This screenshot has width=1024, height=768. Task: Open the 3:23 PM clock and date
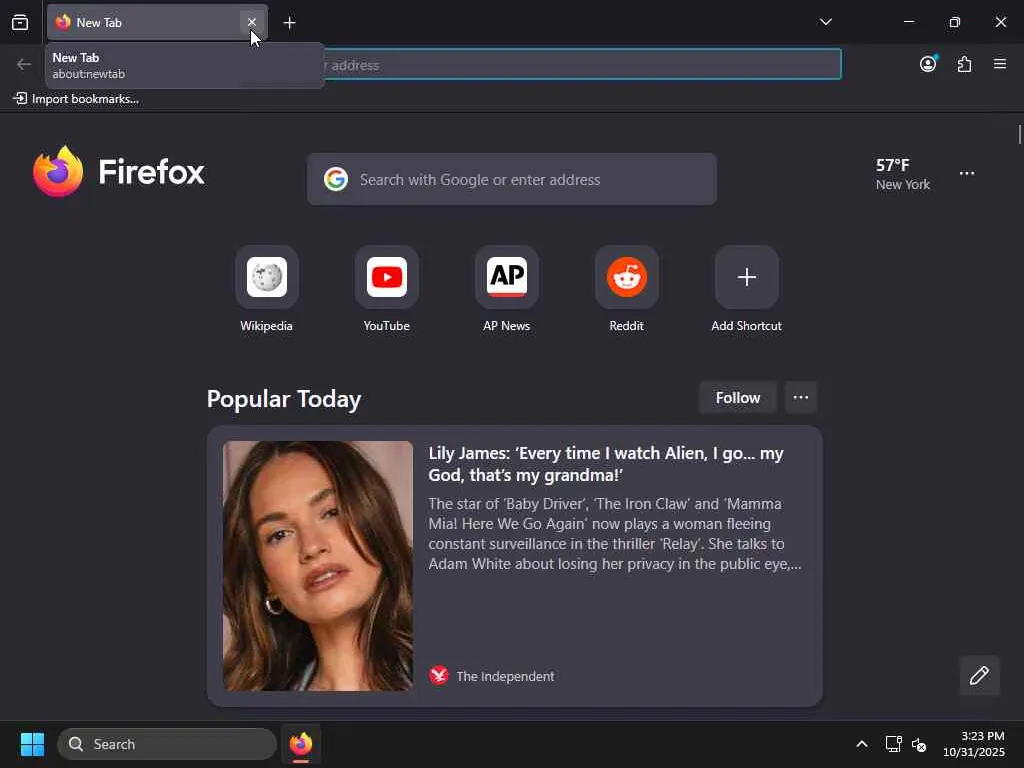click(x=974, y=744)
